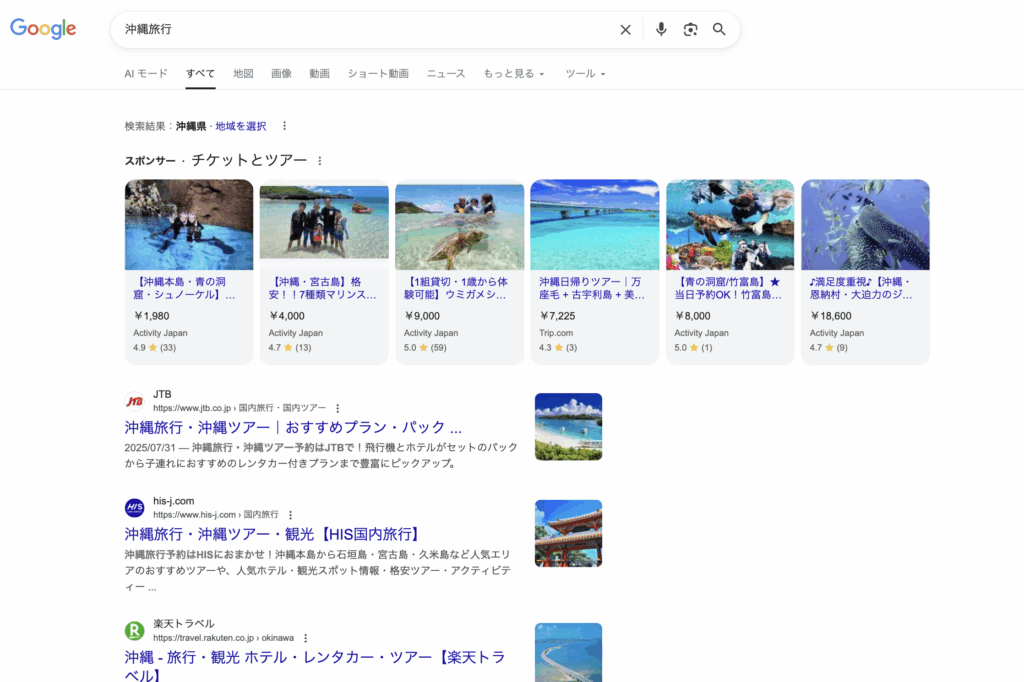The height and width of the screenshot is (682, 1024).
Task: Open the HIS国内旅行 result title
Action: coord(272,534)
